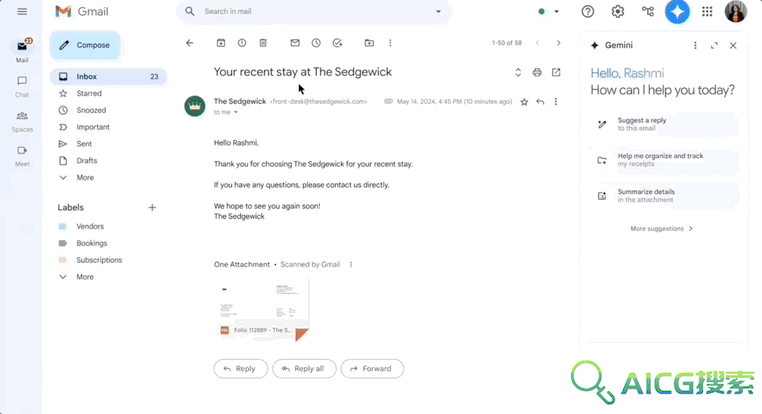The width and height of the screenshot is (762, 414).
Task: Go to the previous email arrow
Action: [537, 43]
